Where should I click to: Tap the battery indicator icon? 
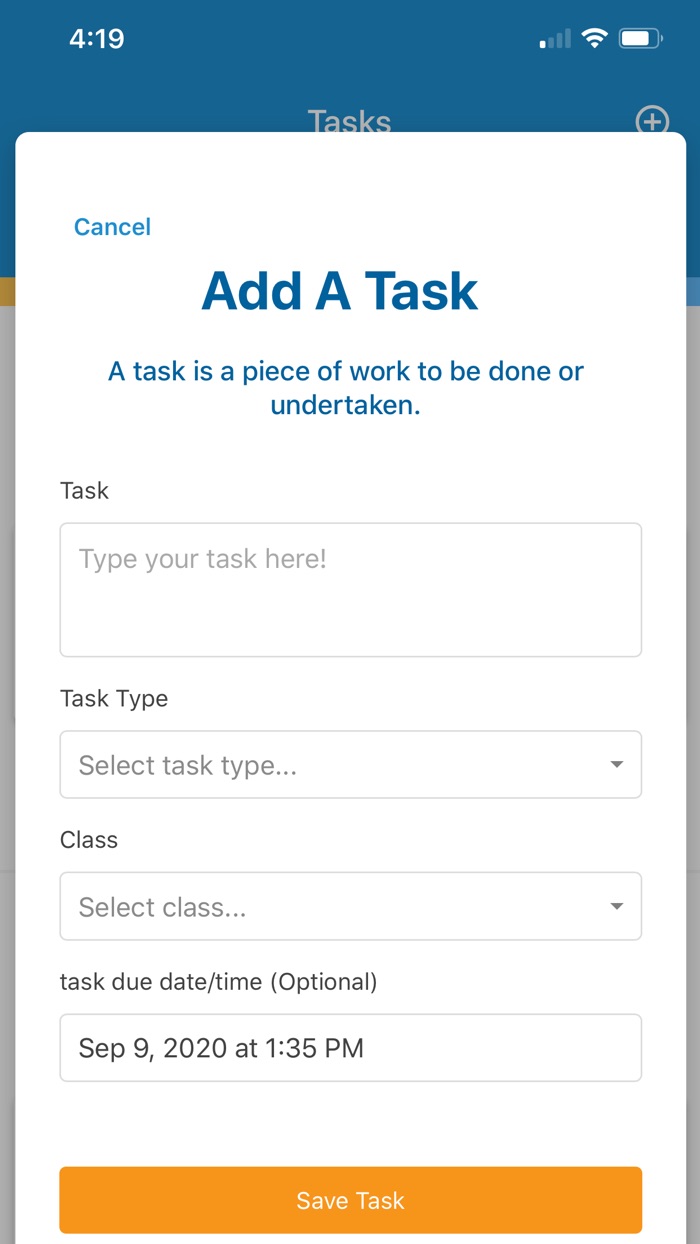pyautogui.click(x=640, y=39)
